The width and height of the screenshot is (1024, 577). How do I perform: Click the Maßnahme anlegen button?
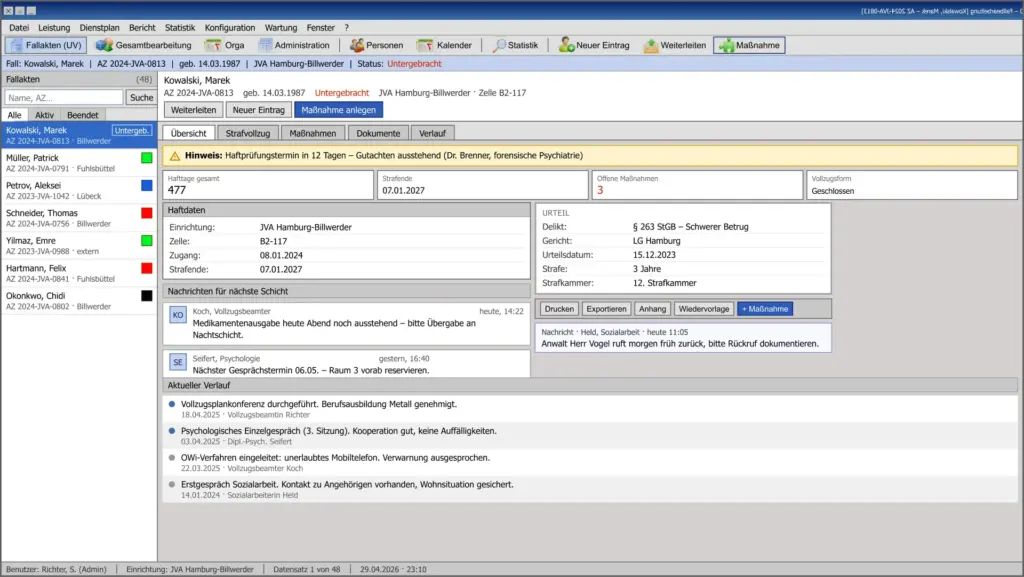coord(338,110)
